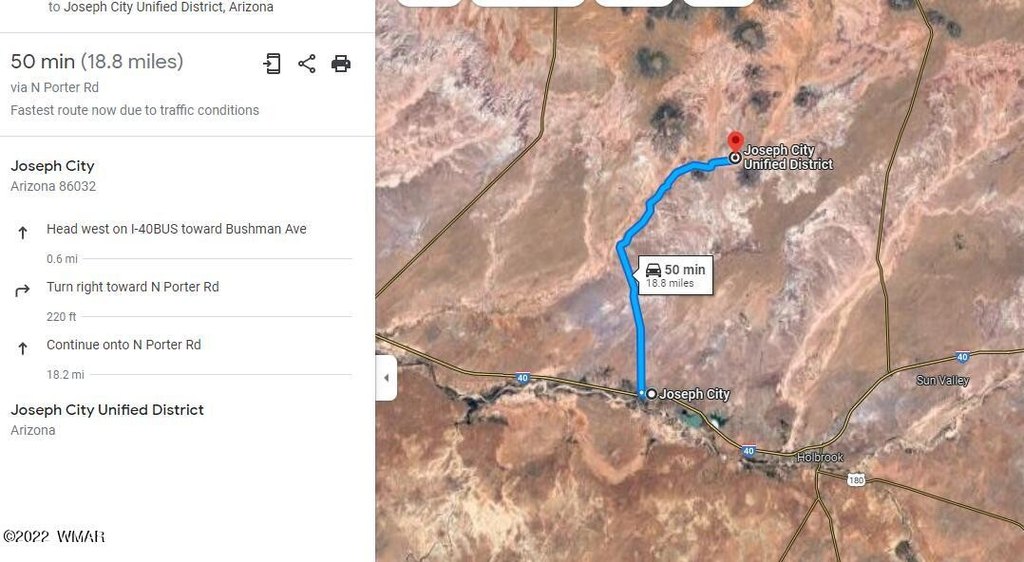Image resolution: width=1024 pixels, height=562 pixels.
Task: Click the share directions icon
Action: (x=307, y=63)
